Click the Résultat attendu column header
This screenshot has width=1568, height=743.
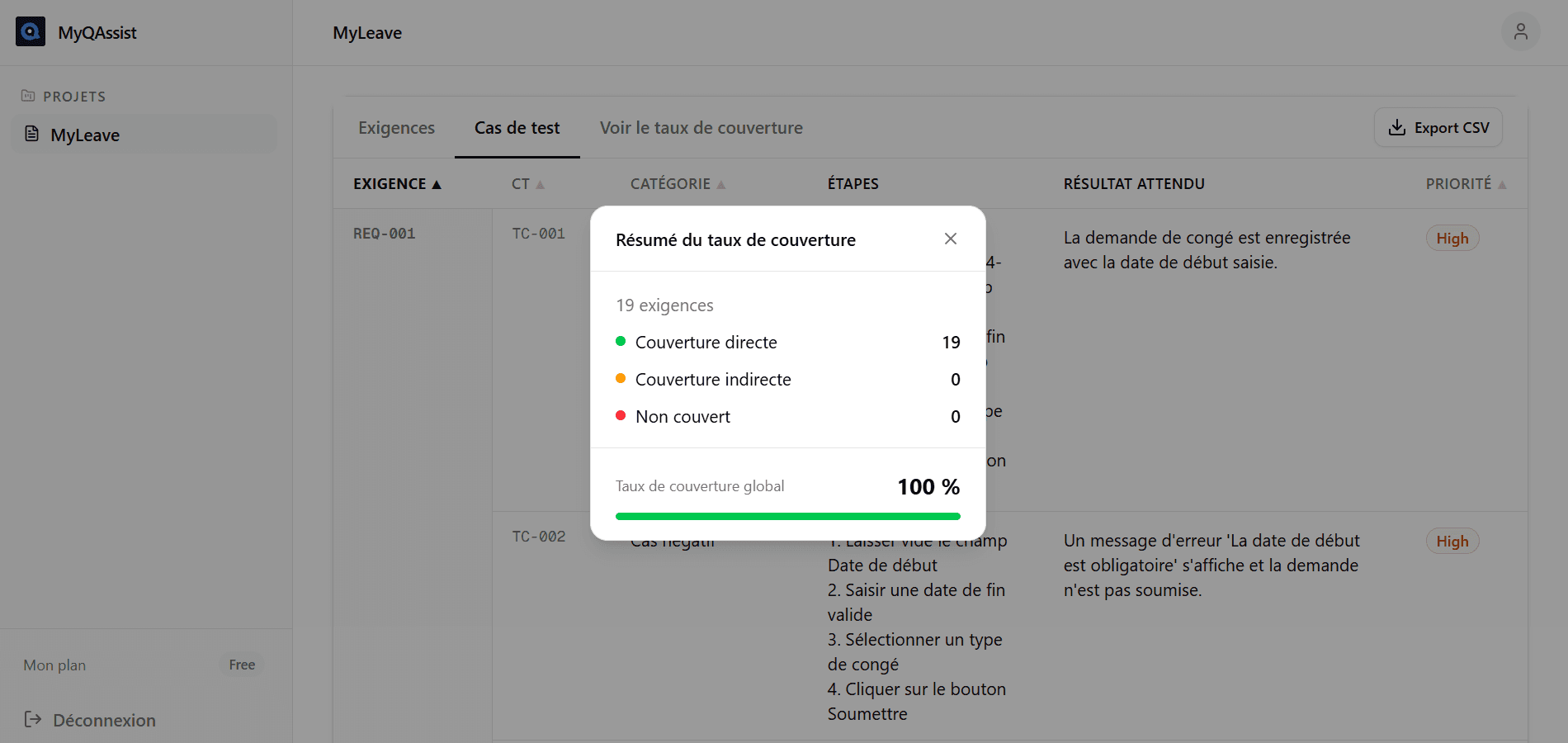point(1134,184)
